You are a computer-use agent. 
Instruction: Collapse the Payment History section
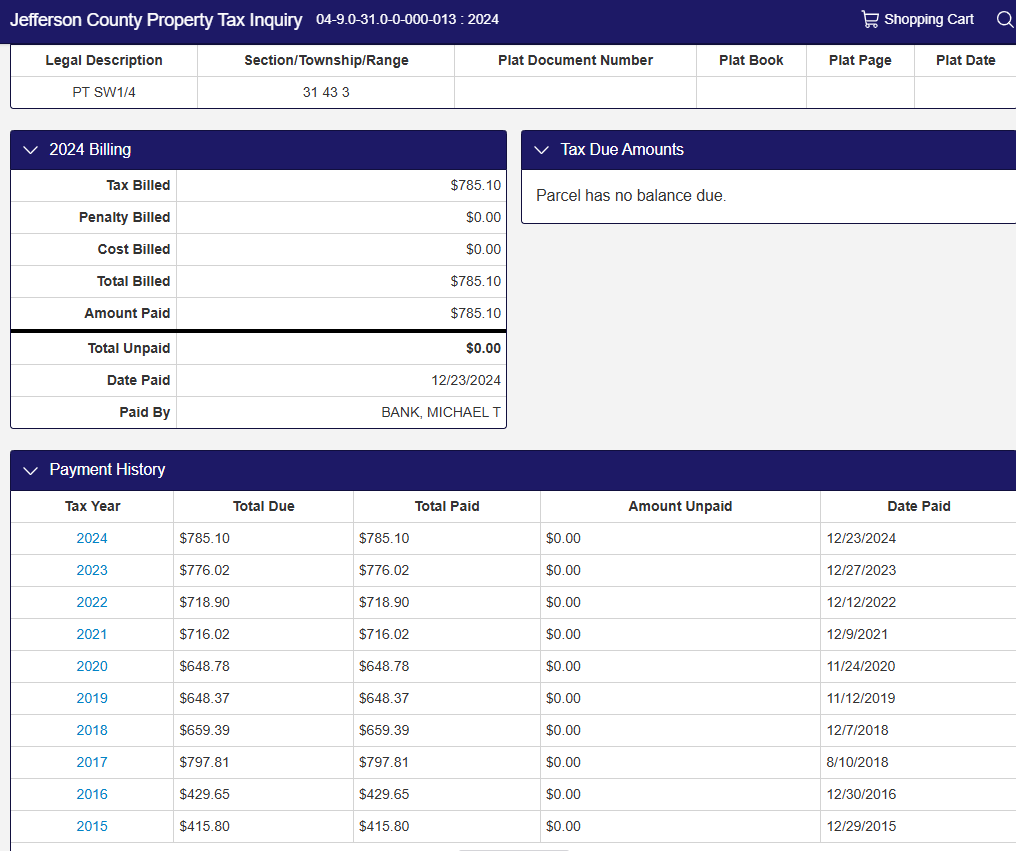pyautogui.click(x=30, y=470)
